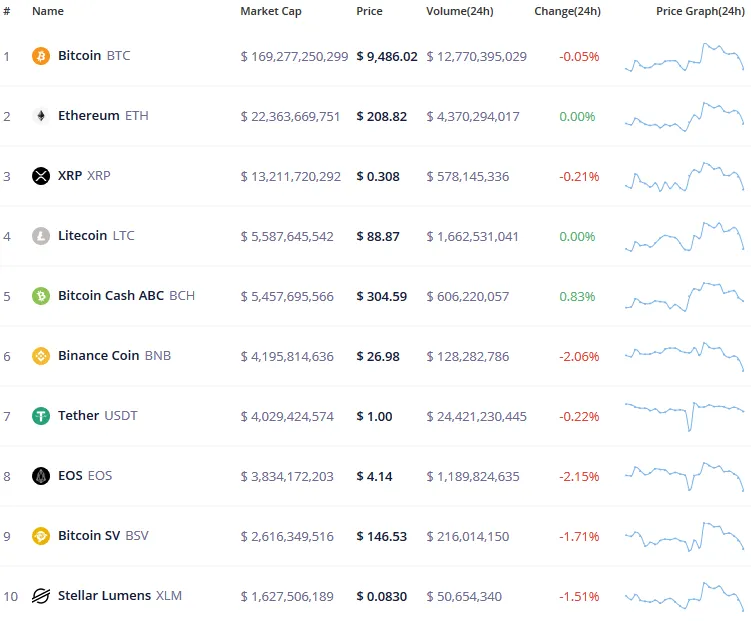Open the Bitcoin SV name link
This screenshot has width=751, height=621.
pos(89,535)
